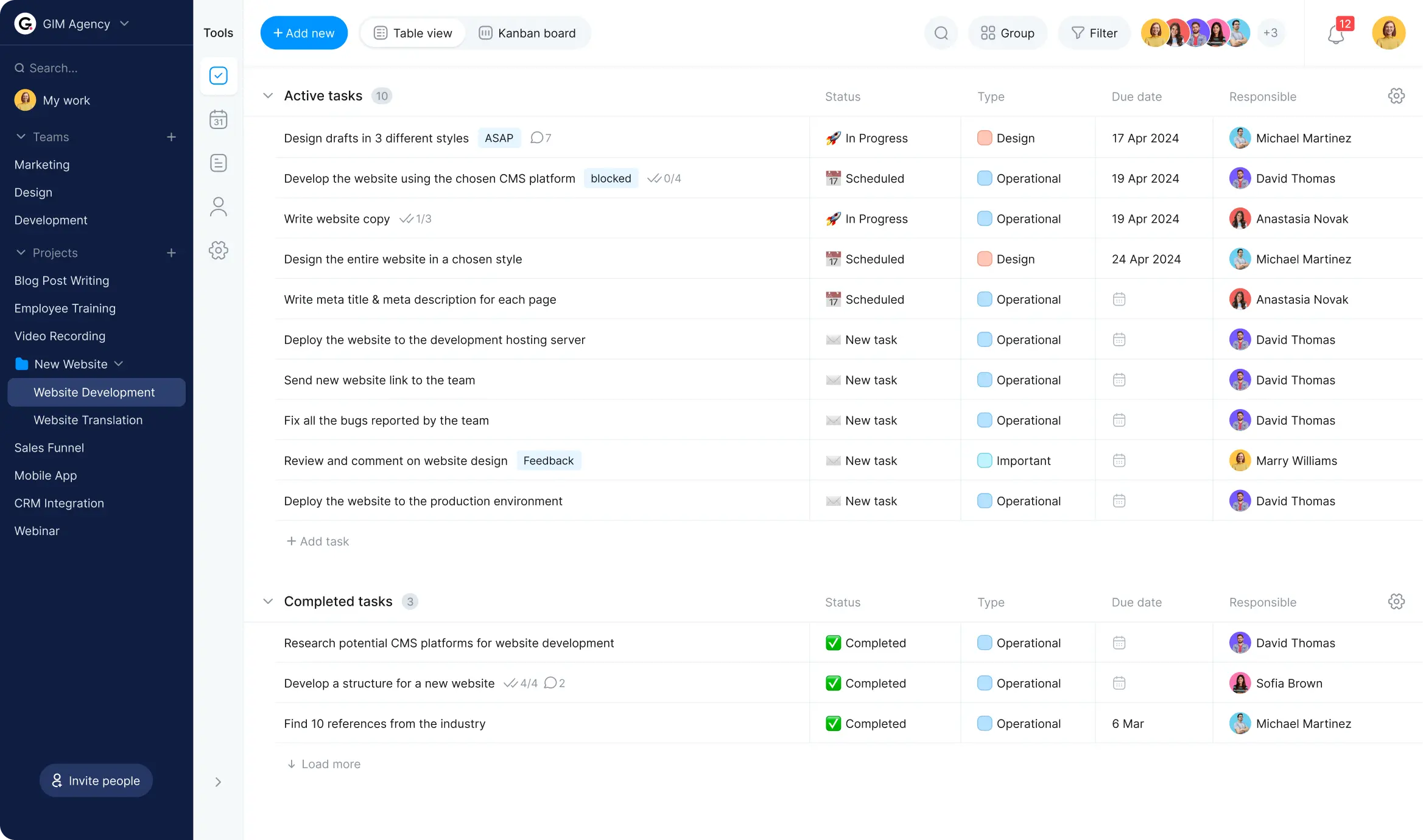Open responsible Marry Williams
The image size is (1423, 840).
(1284, 461)
